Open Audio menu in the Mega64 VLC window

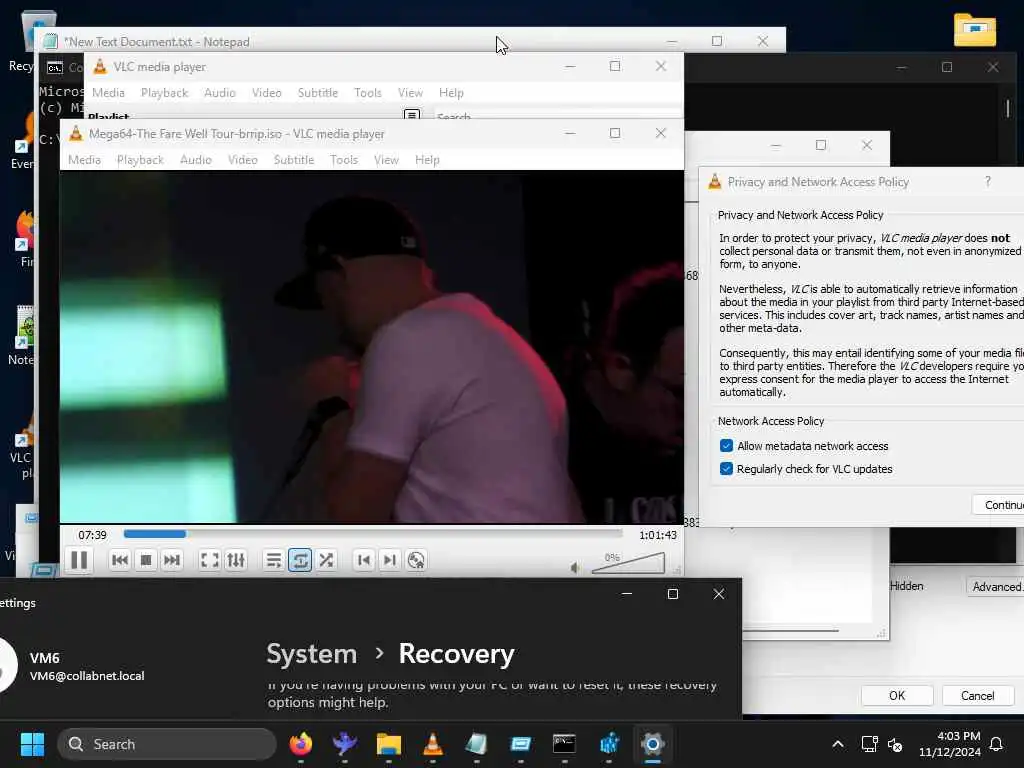click(196, 160)
